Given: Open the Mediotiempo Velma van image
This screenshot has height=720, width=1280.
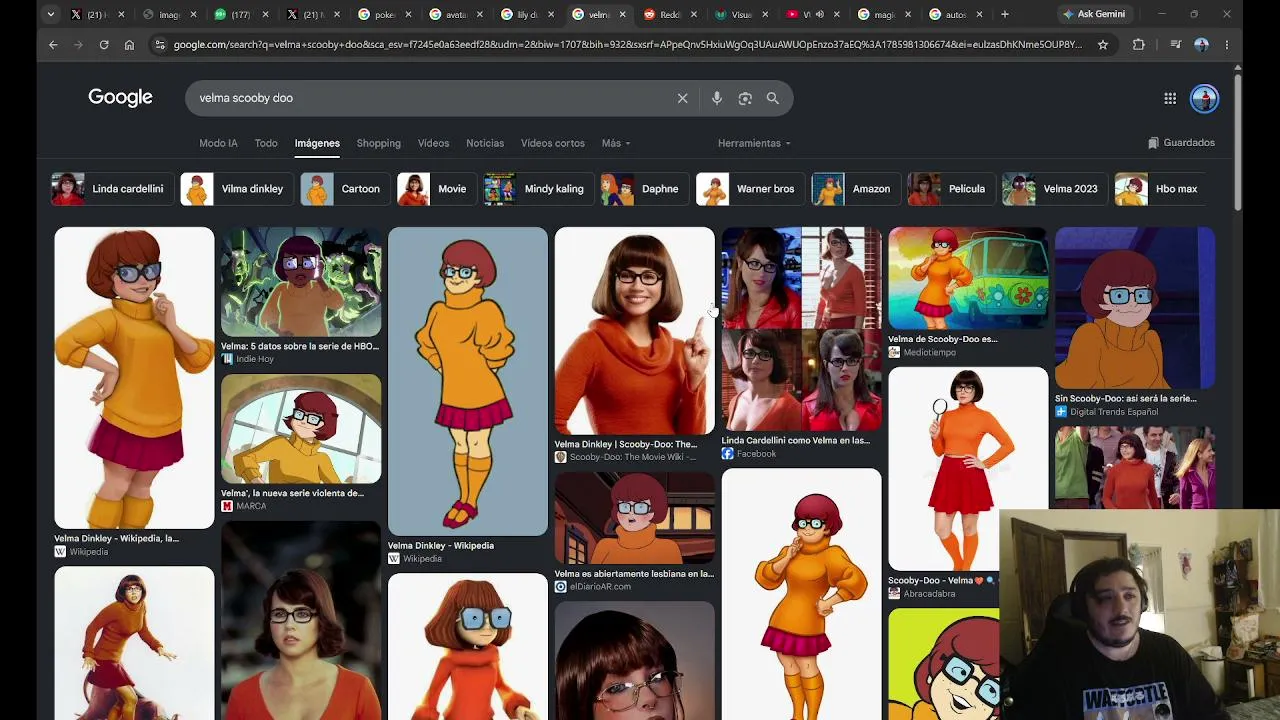Looking at the screenshot, I should click(968, 278).
